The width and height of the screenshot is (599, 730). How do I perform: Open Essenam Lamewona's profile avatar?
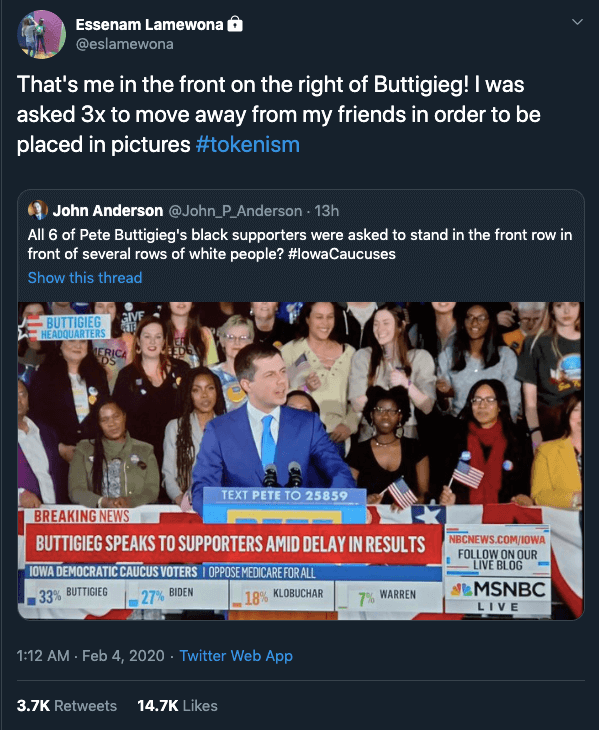pos(41,34)
